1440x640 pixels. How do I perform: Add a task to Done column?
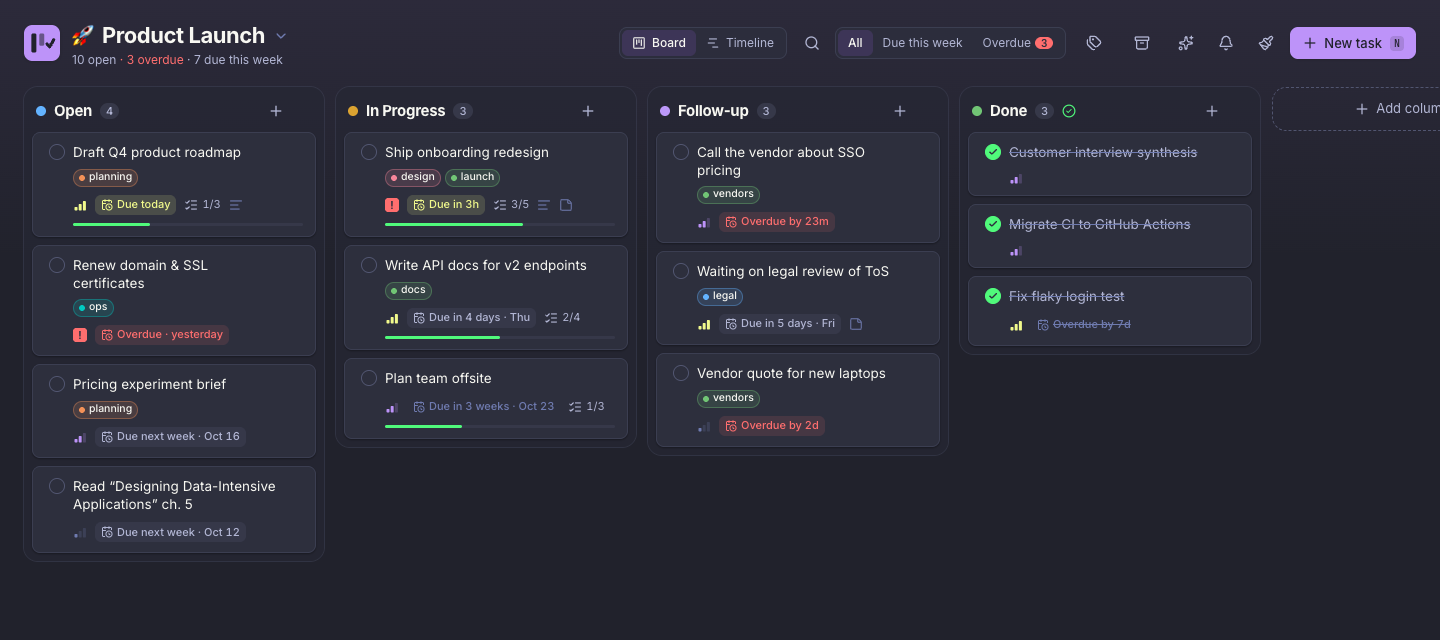point(1212,111)
